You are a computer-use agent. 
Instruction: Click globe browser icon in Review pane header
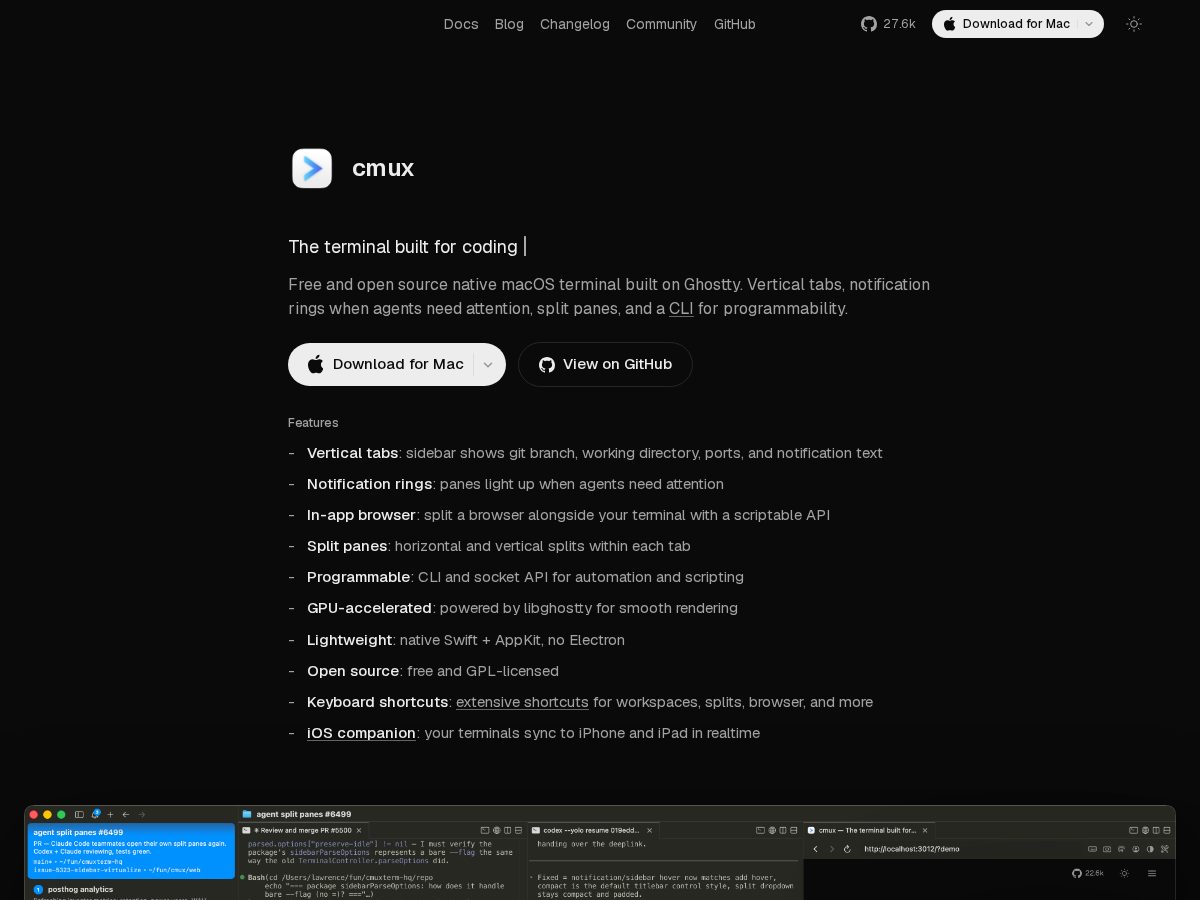pyautogui.click(x=496, y=830)
